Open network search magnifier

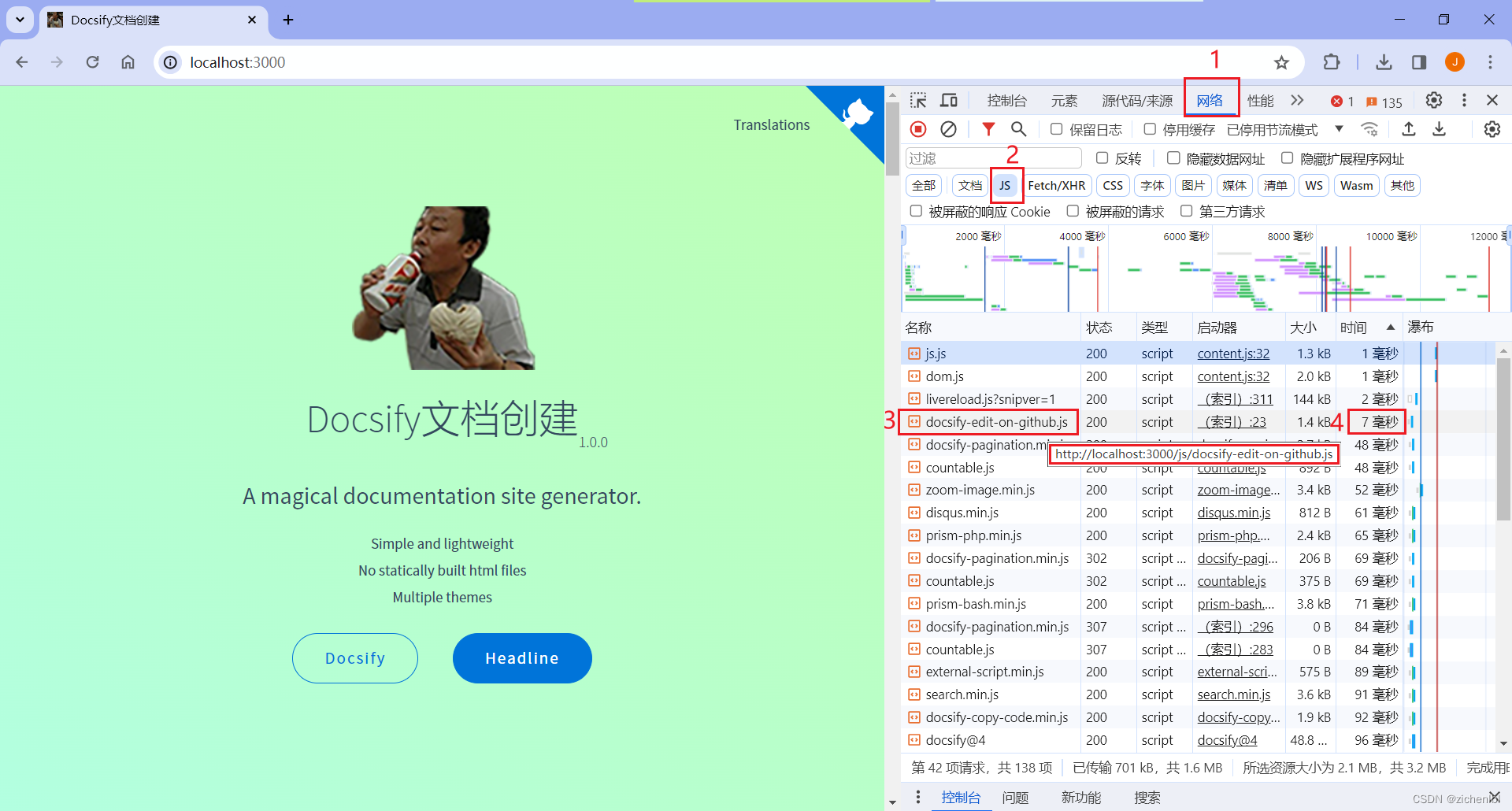tap(1019, 129)
